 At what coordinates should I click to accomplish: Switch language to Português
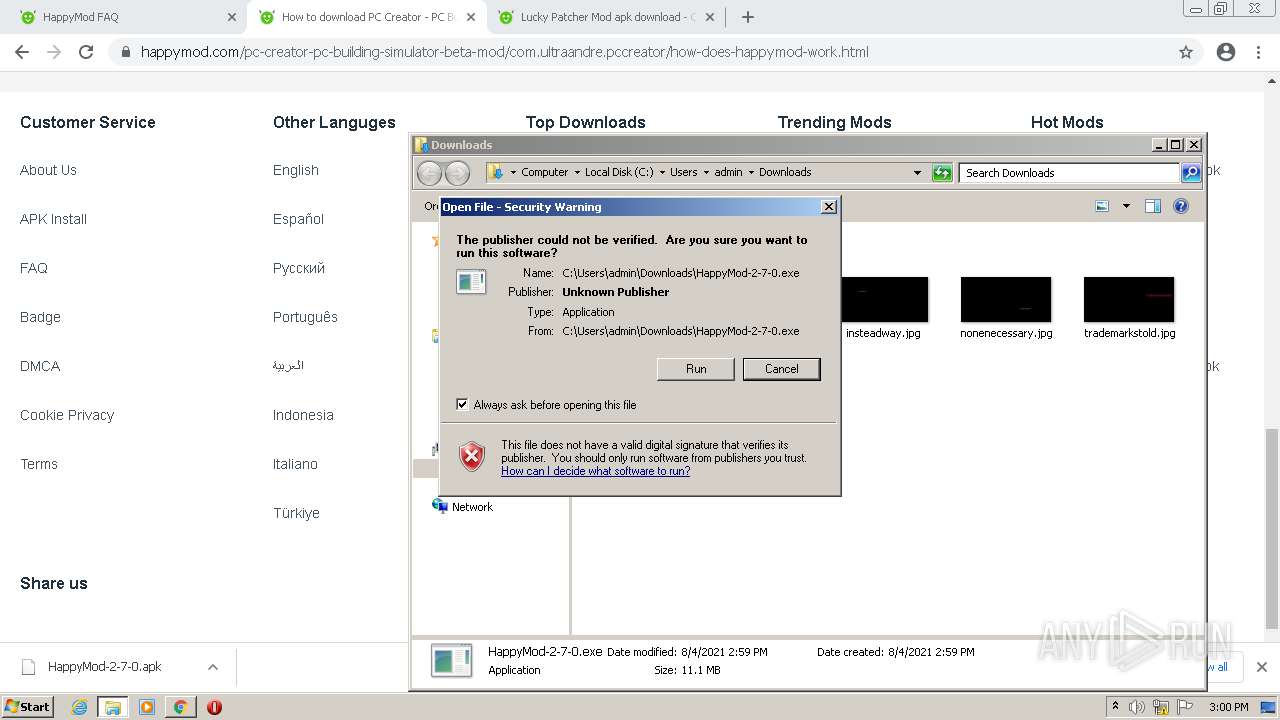(x=305, y=317)
